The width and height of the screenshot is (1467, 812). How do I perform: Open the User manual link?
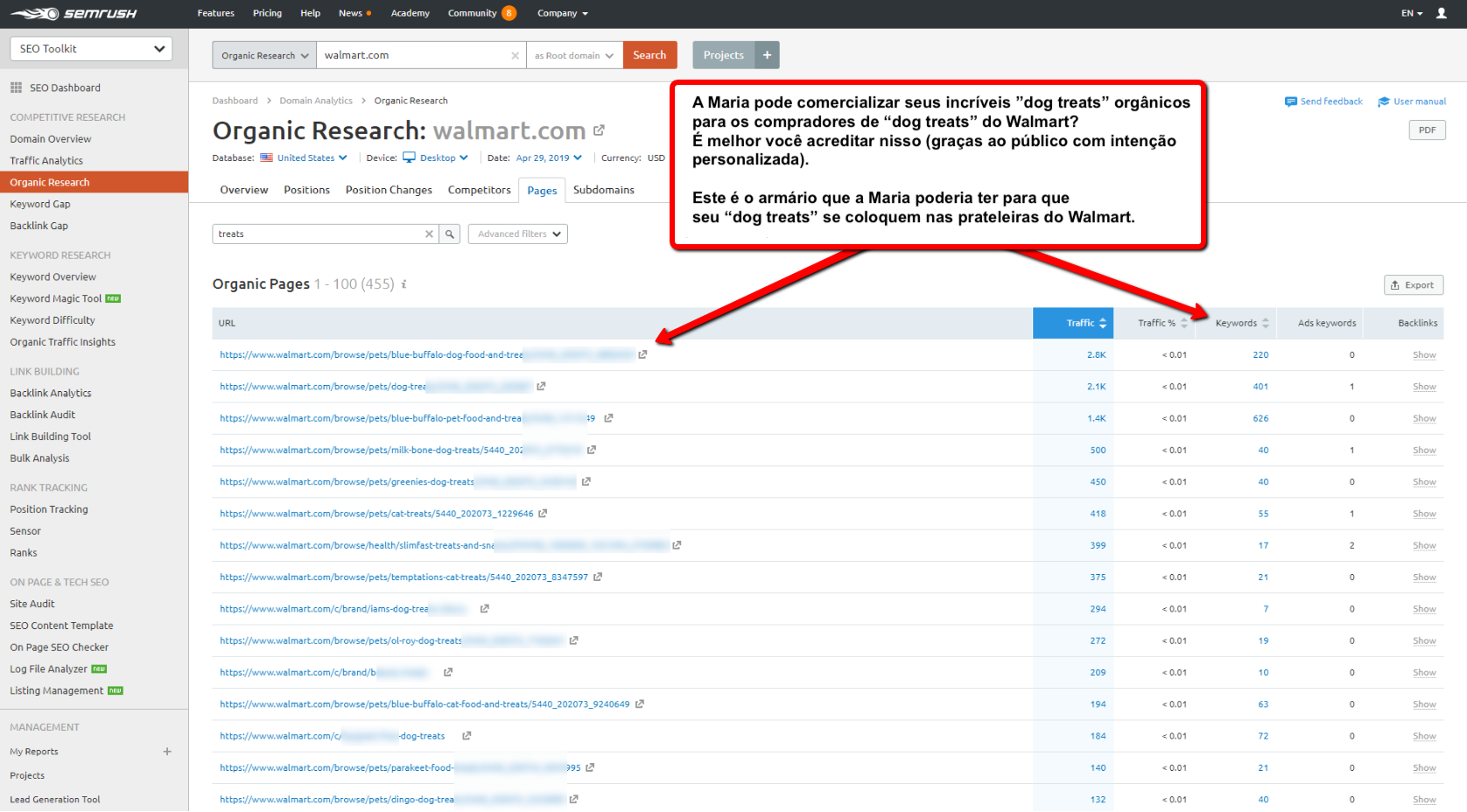[x=1412, y=101]
